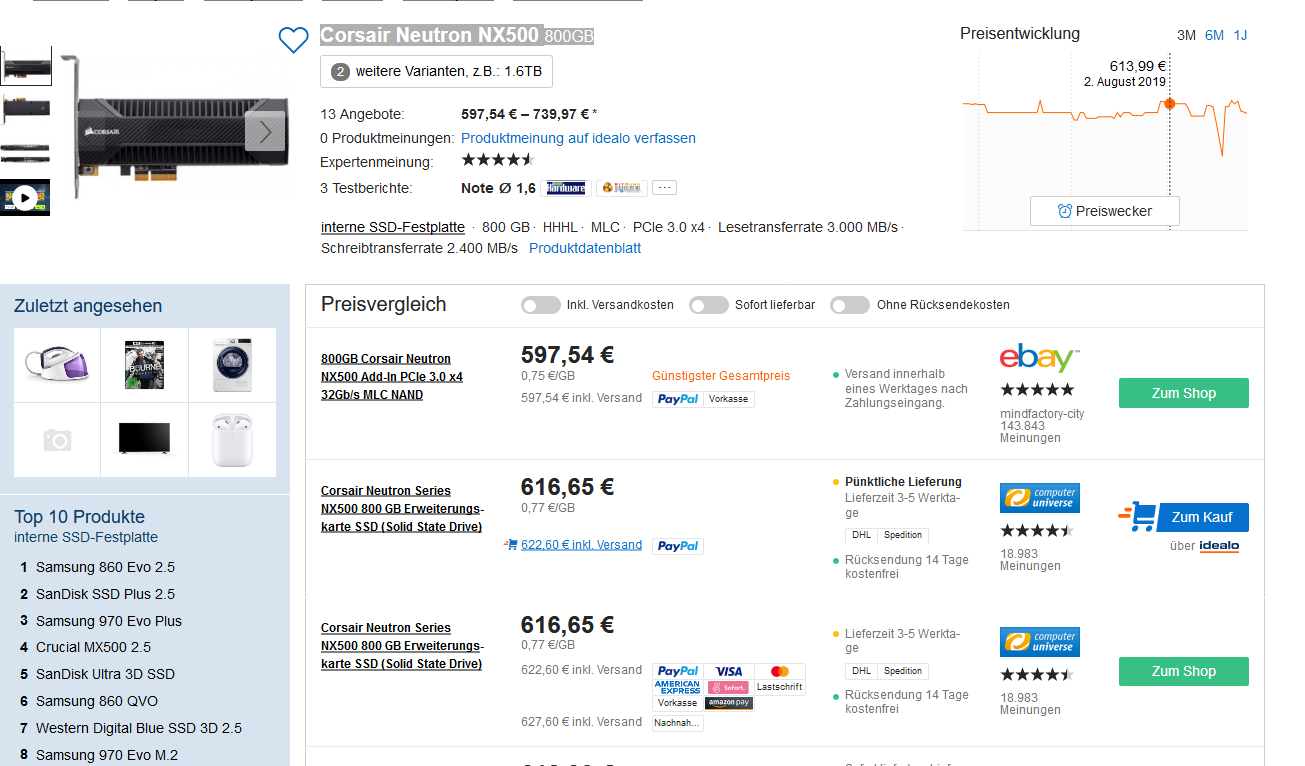Click the eBay shop logo

tap(1039, 358)
